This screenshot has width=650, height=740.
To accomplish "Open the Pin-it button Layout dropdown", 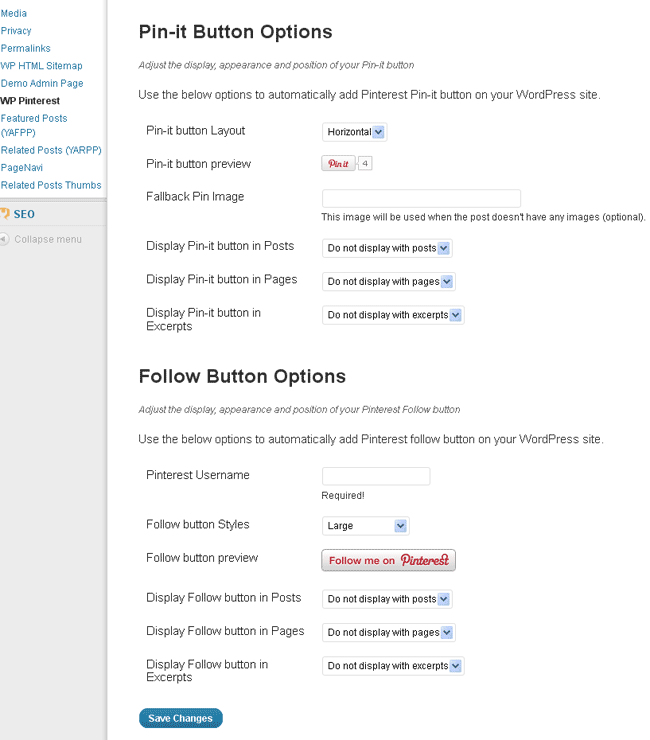I will 354,132.
